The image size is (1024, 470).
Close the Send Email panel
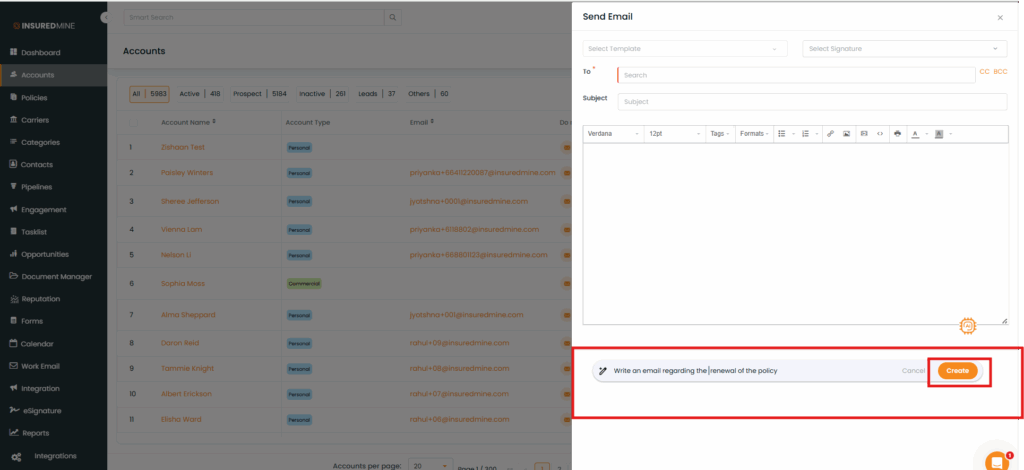1000,18
